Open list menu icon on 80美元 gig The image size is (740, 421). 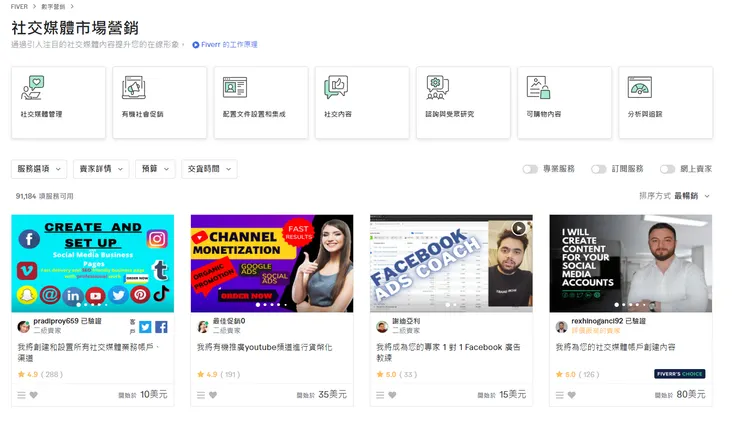[x=559, y=395]
